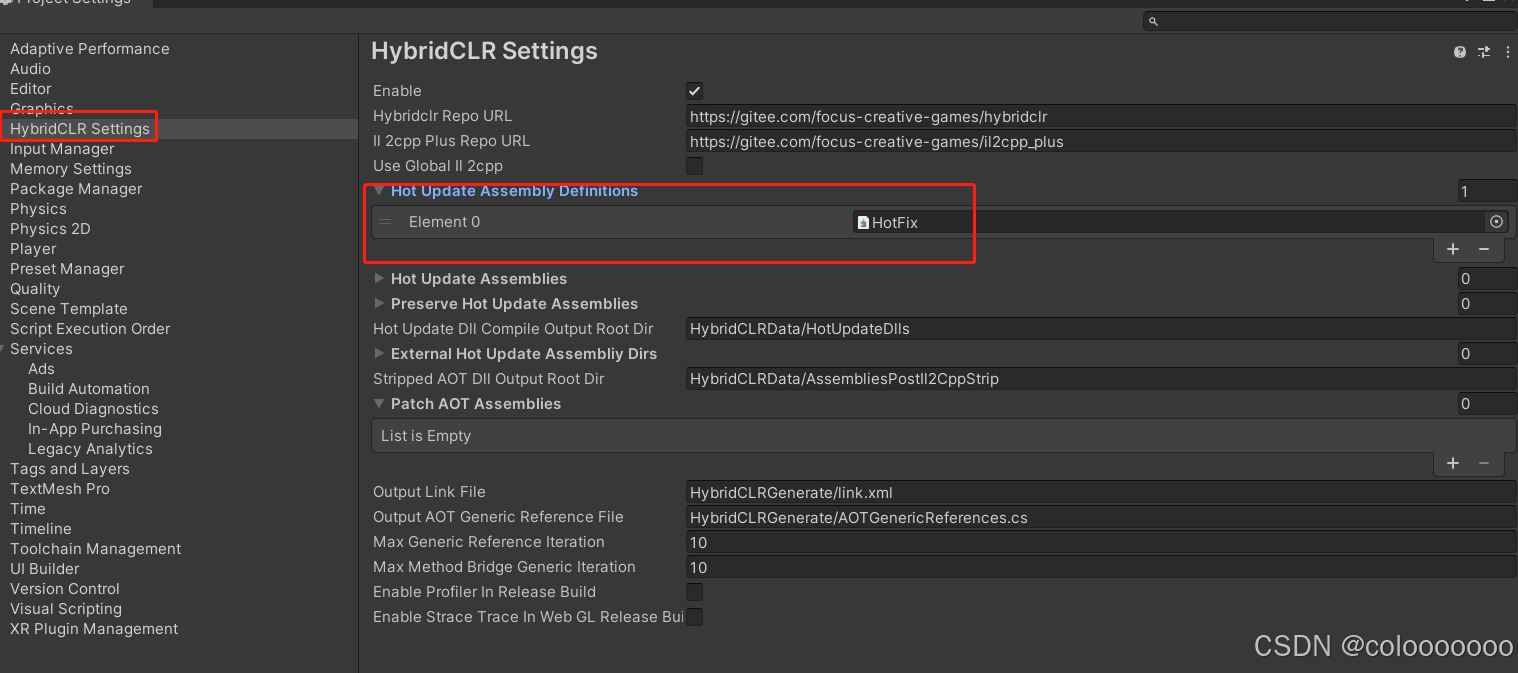1518x673 pixels.
Task: Expand Hot Update Assemblies list
Action: pyautogui.click(x=379, y=278)
